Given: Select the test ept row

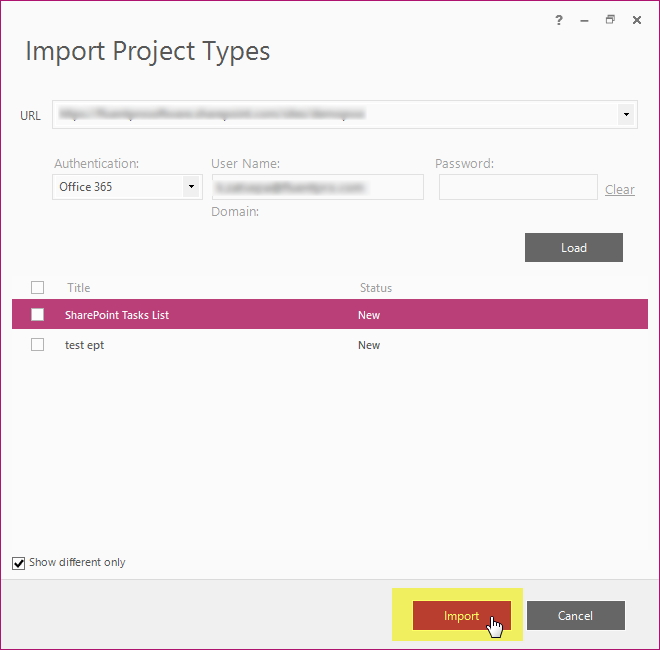Looking at the screenshot, I should click(x=330, y=345).
